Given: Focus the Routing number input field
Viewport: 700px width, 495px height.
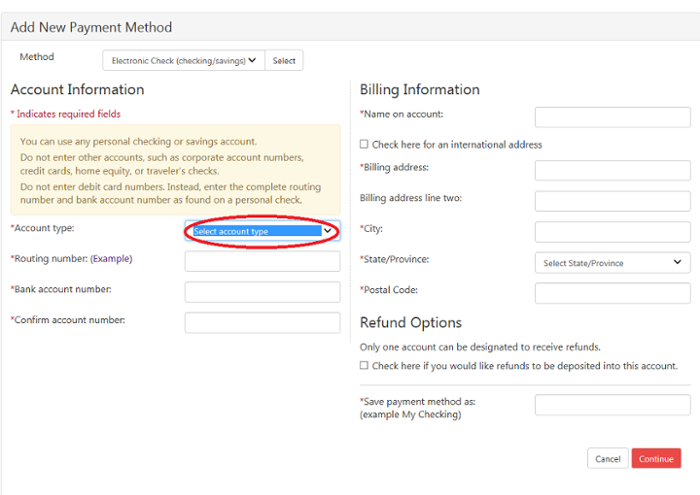Looking at the screenshot, I should pos(262,261).
